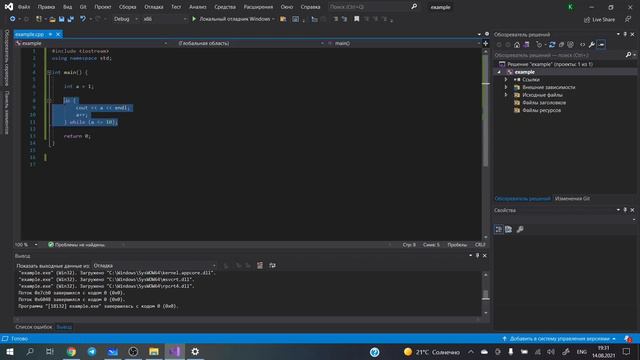Open the Файл menu
The height and width of the screenshot is (360, 640).
click(x=24, y=7)
